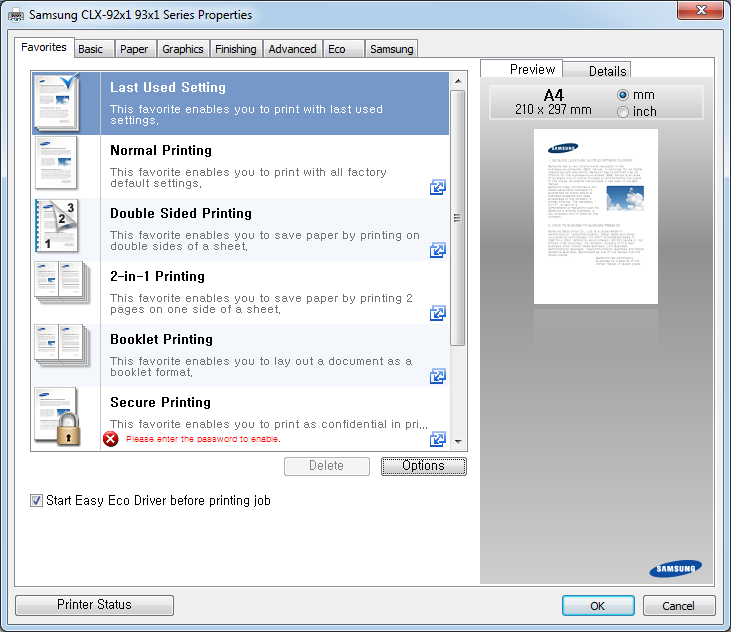The height and width of the screenshot is (632, 731).
Task: Open the Paper tab
Action: point(134,49)
